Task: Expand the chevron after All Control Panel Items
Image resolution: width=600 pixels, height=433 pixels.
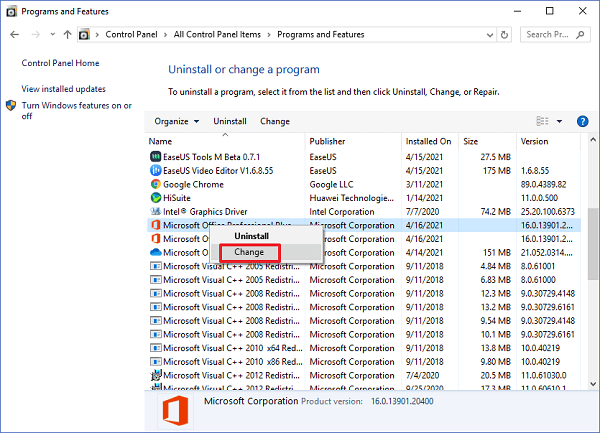Action: click(x=269, y=35)
